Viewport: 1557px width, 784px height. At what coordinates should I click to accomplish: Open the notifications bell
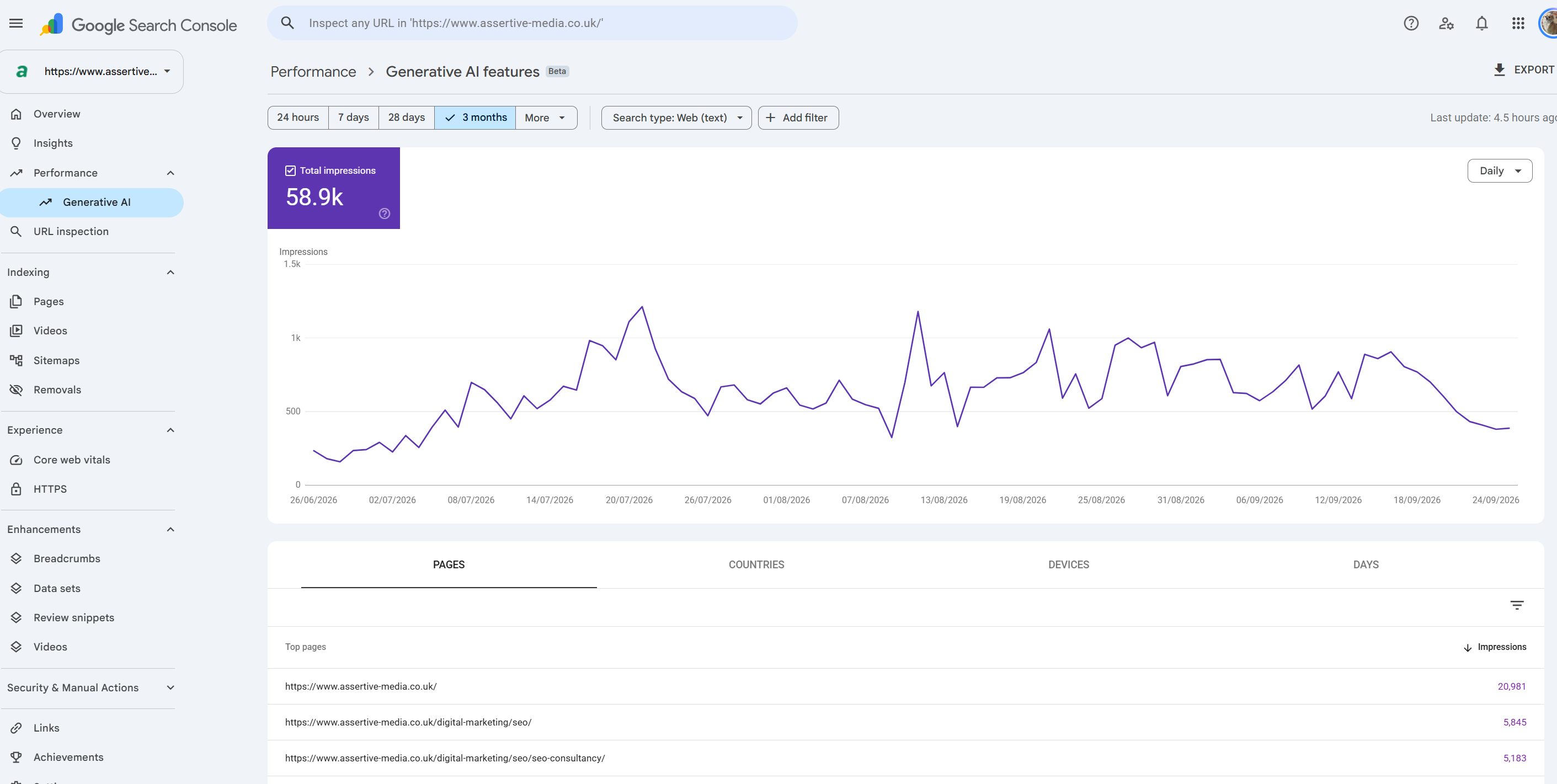point(1481,24)
